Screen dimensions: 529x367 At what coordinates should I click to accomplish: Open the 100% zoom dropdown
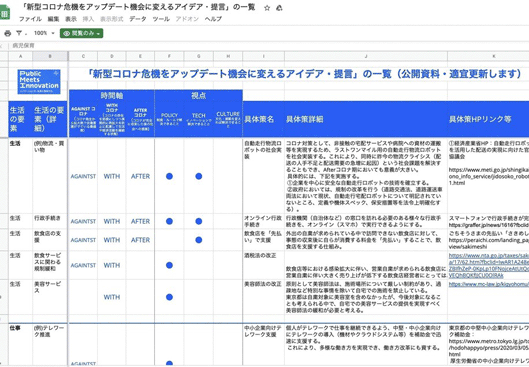pos(44,33)
